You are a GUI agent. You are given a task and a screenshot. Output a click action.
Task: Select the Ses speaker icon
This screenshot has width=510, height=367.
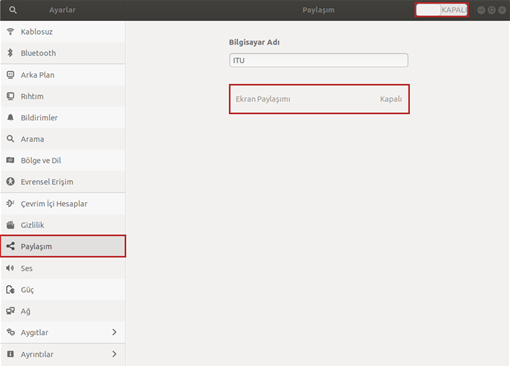pyautogui.click(x=10, y=268)
